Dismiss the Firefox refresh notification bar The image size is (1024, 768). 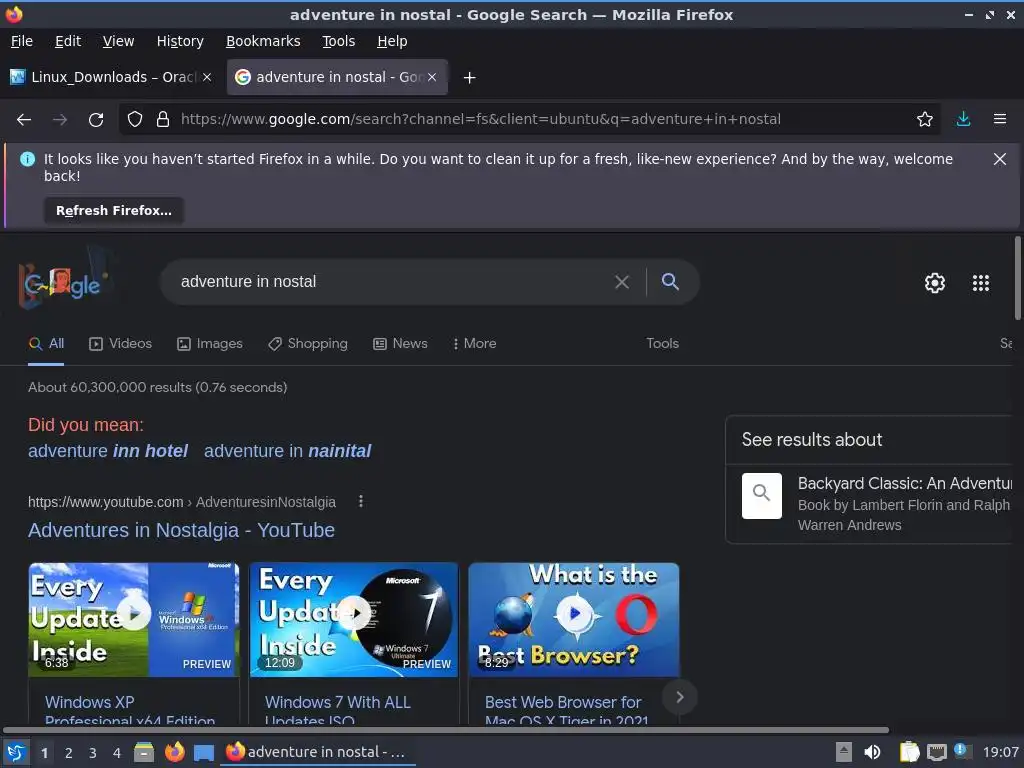pos(999,159)
